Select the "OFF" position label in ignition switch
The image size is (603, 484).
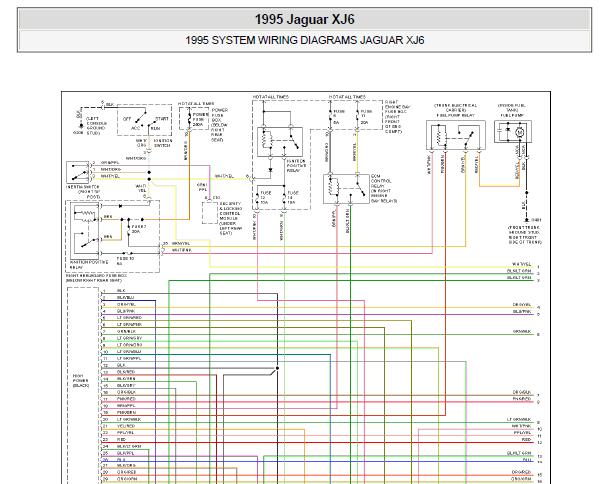coord(127,119)
